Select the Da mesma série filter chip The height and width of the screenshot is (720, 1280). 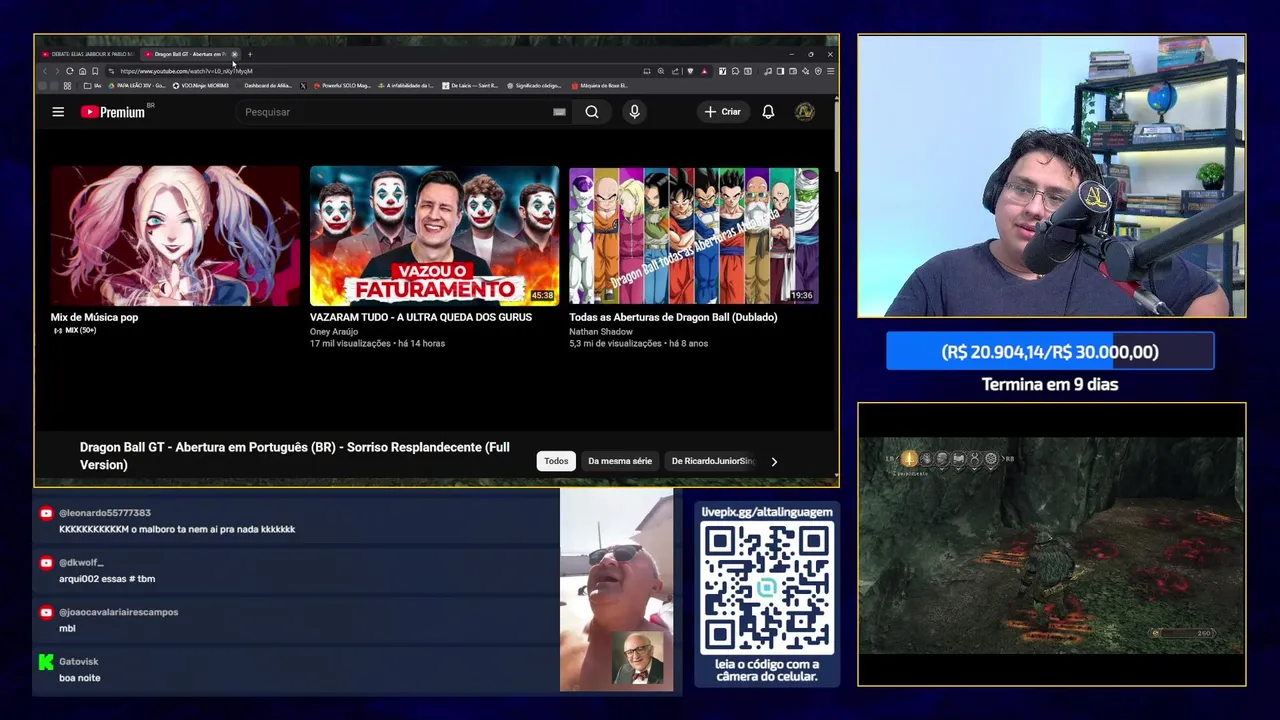pyautogui.click(x=620, y=461)
